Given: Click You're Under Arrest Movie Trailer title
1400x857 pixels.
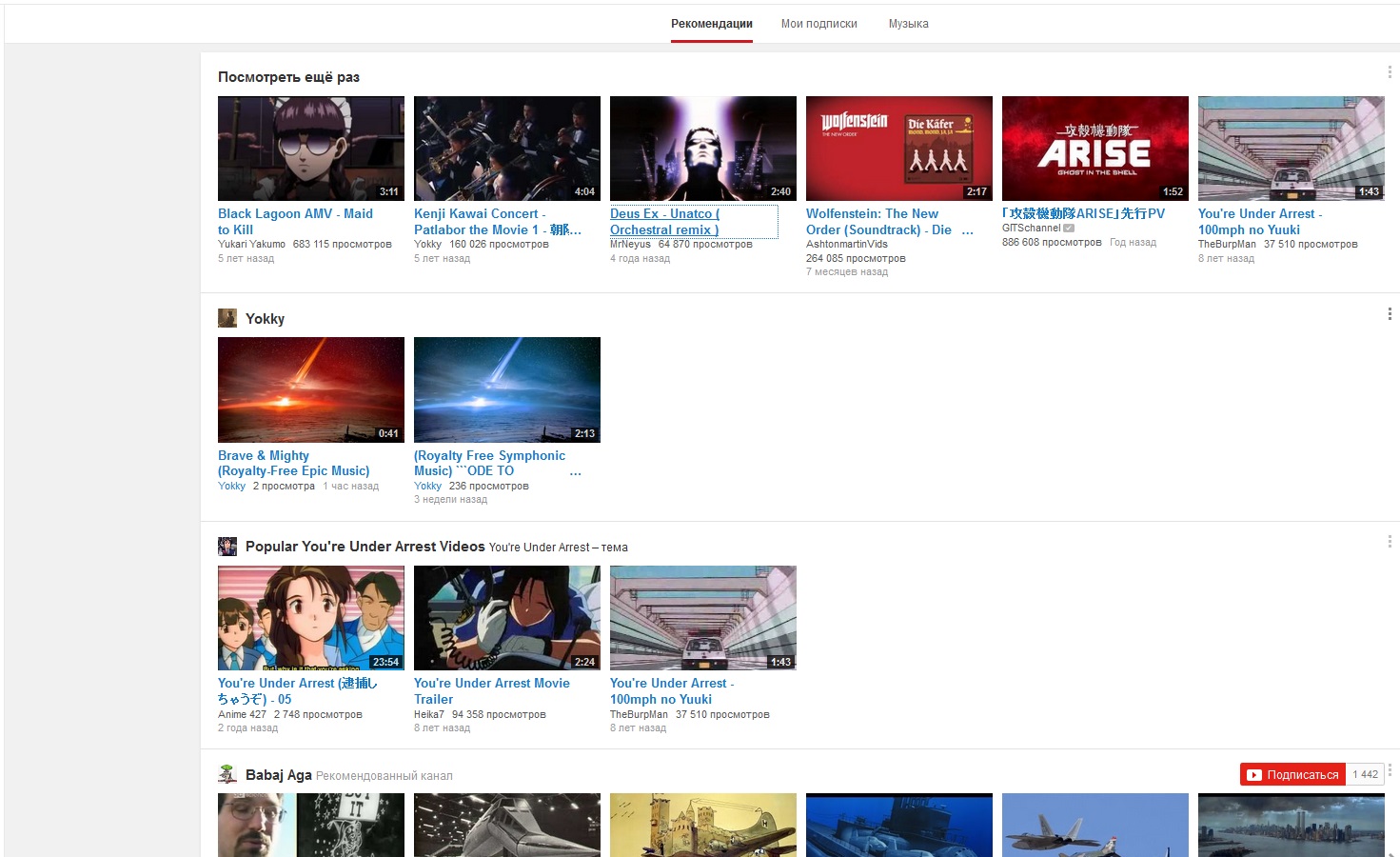Looking at the screenshot, I should pos(492,691).
